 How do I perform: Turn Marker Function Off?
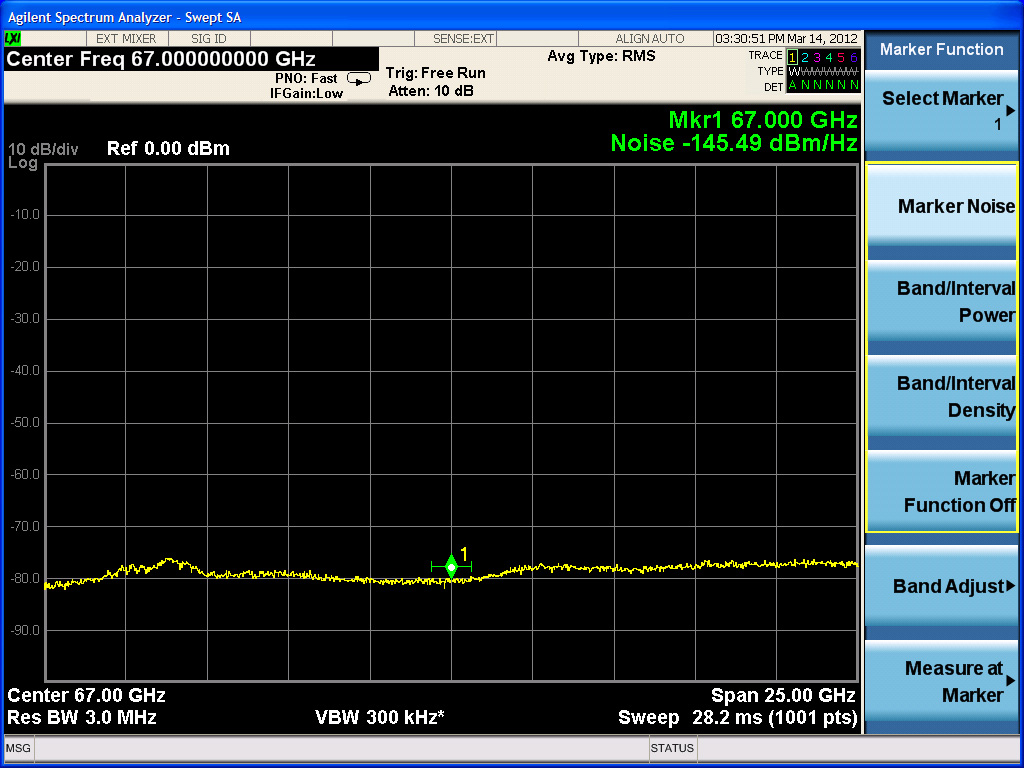pyautogui.click(x=941, y=492)
